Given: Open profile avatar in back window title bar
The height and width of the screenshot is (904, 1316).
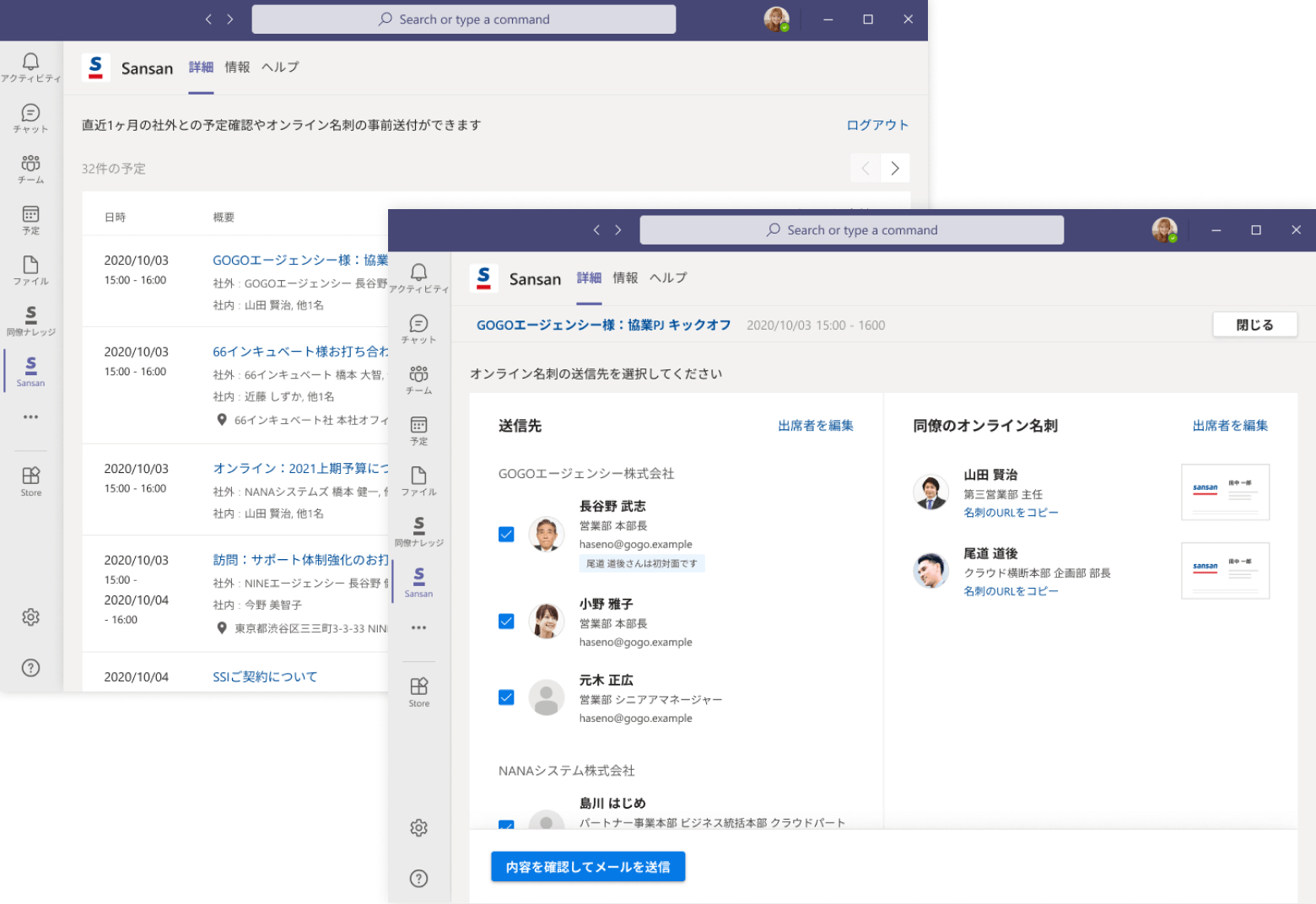Looking at the screenshot, I should click(777, 19).
